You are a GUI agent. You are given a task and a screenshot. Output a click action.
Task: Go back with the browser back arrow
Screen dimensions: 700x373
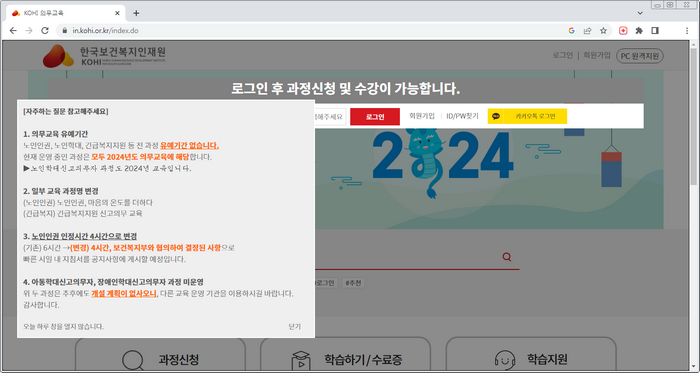tap(13, 31)
